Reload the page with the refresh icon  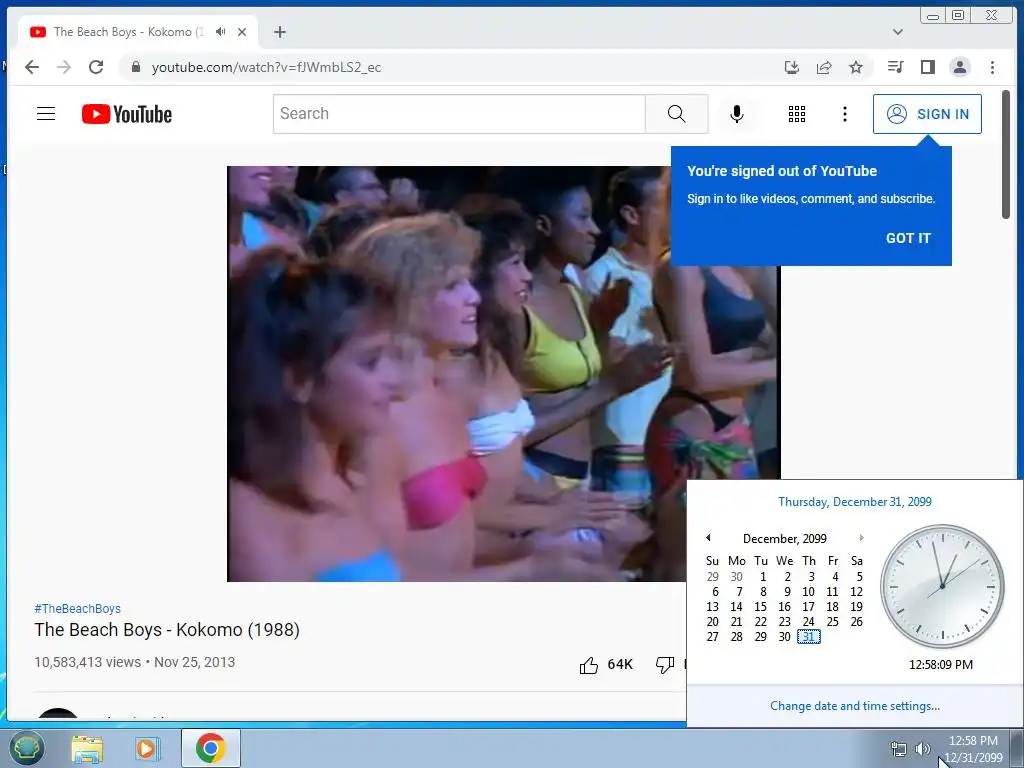click(96, 67)
